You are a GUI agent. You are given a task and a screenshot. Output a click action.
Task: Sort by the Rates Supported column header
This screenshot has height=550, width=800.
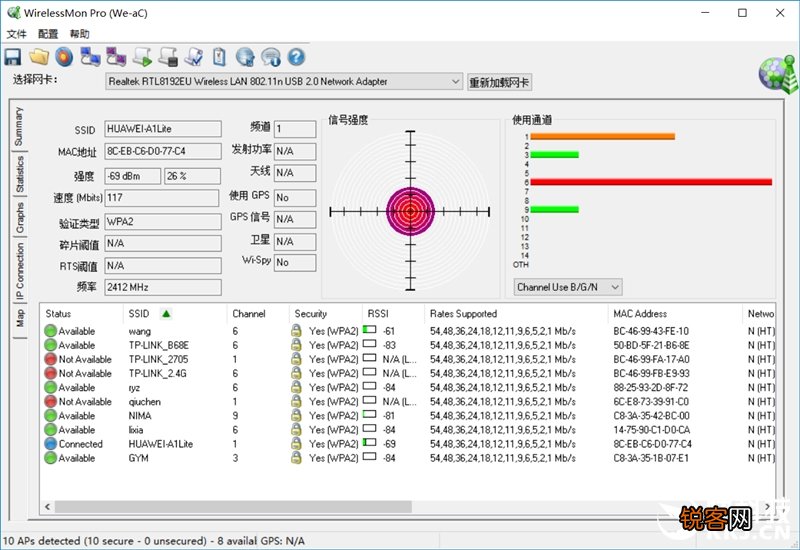tap(516, 314)
